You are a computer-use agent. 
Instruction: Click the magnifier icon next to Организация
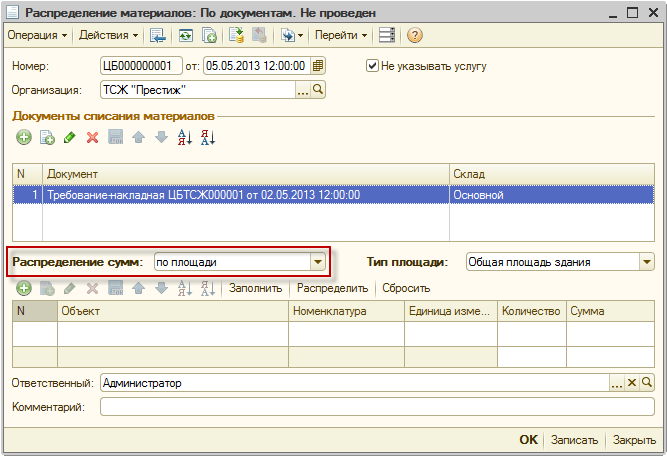pyautogui.click(x=320, y=90)
